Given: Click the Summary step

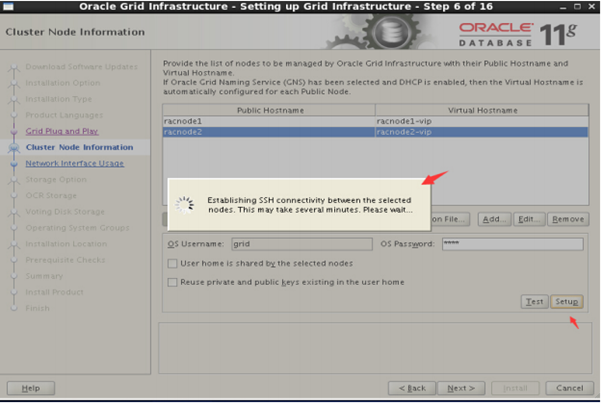Looking at the screenshot, I should (x=44, y=277).
